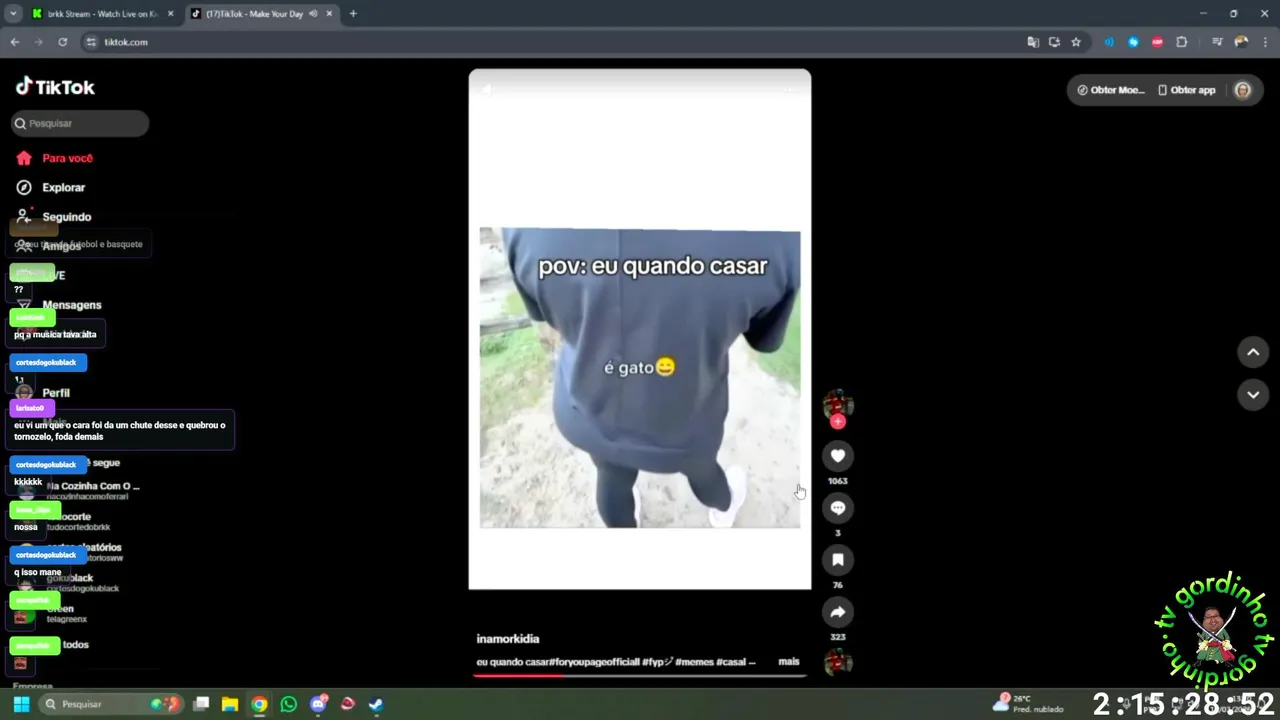The width and height of the screenshot is (1280, 720).
Task: Bookmark this page with the star icon
Action: (x=1076, y=42)
